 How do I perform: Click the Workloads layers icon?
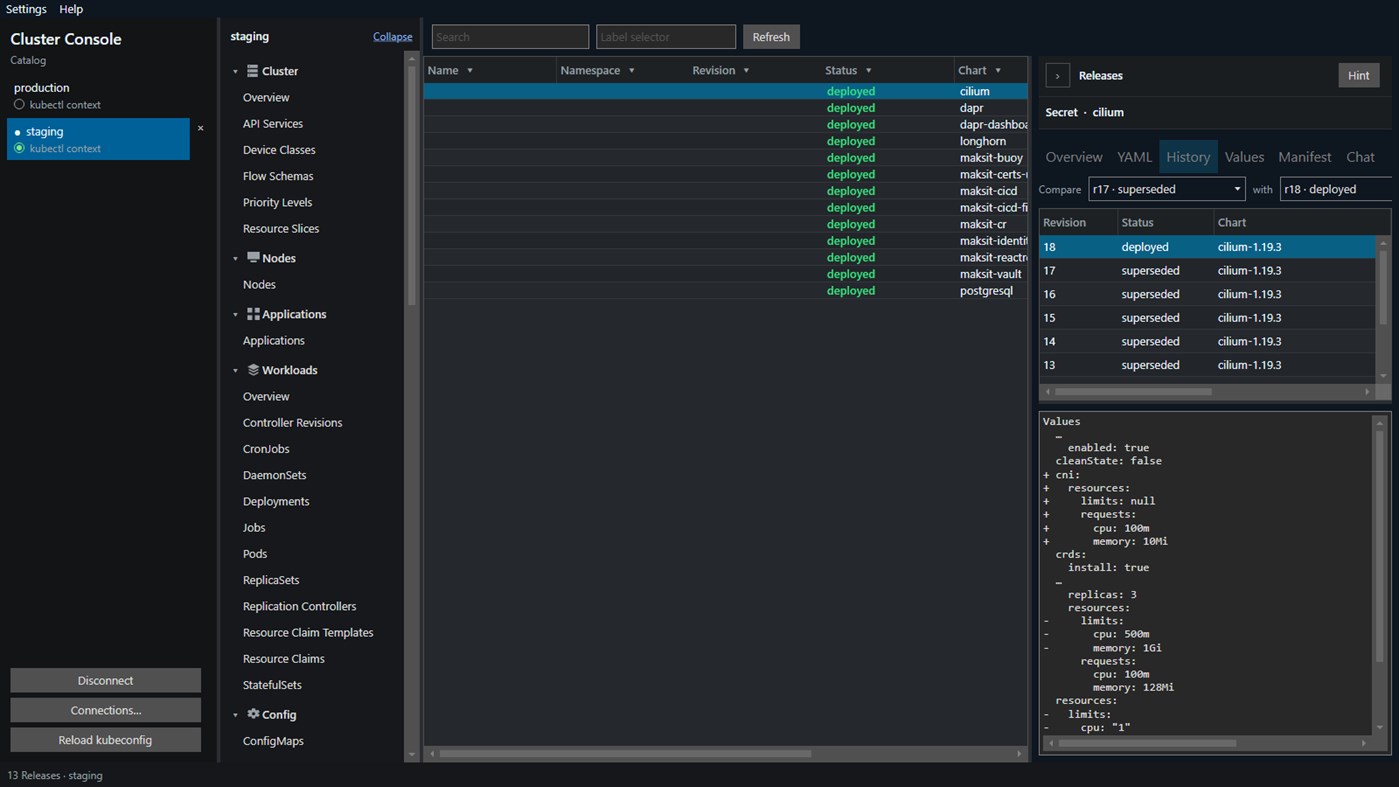click(253, 370)
